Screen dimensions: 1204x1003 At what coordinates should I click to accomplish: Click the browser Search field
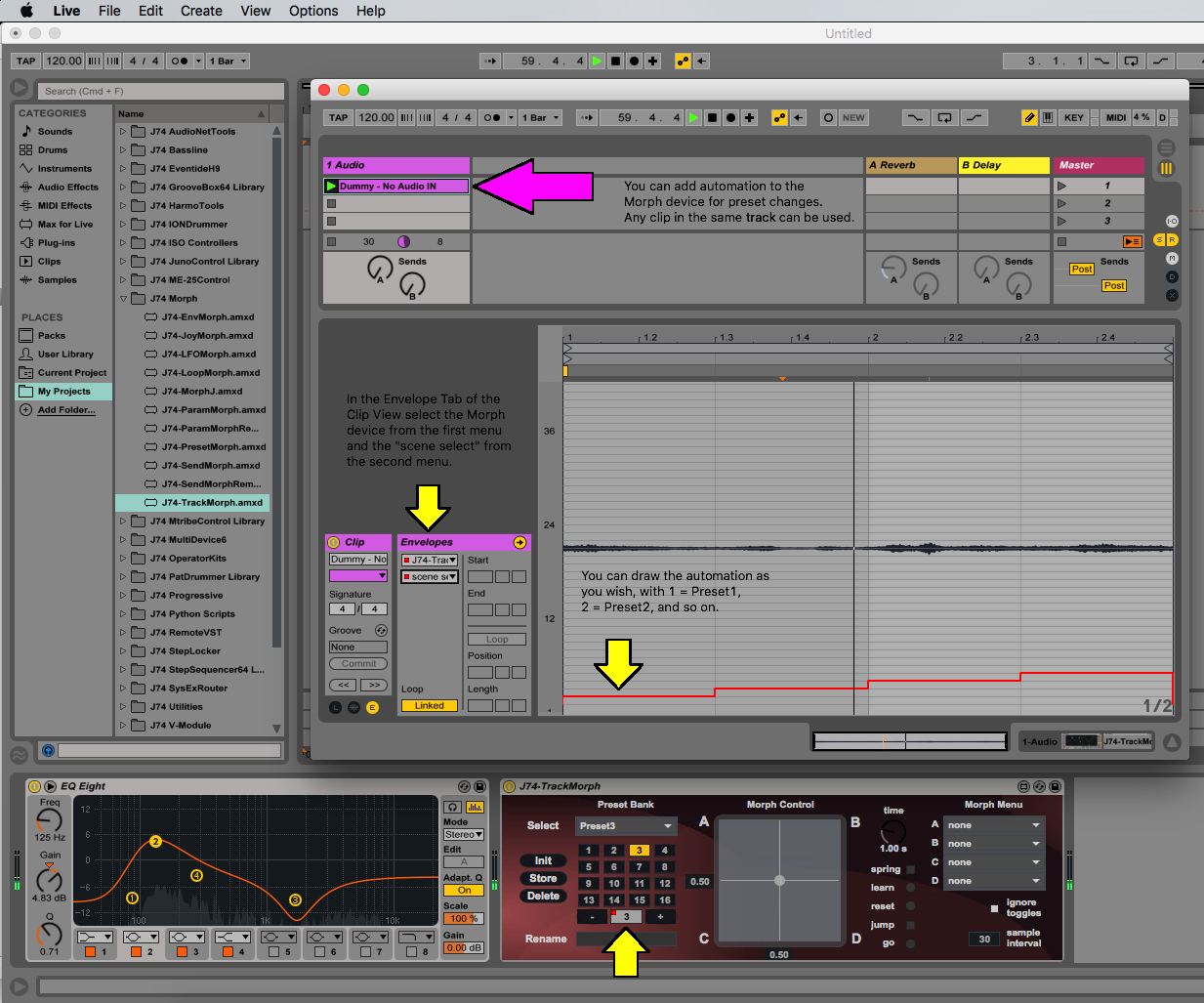point(161,91)
